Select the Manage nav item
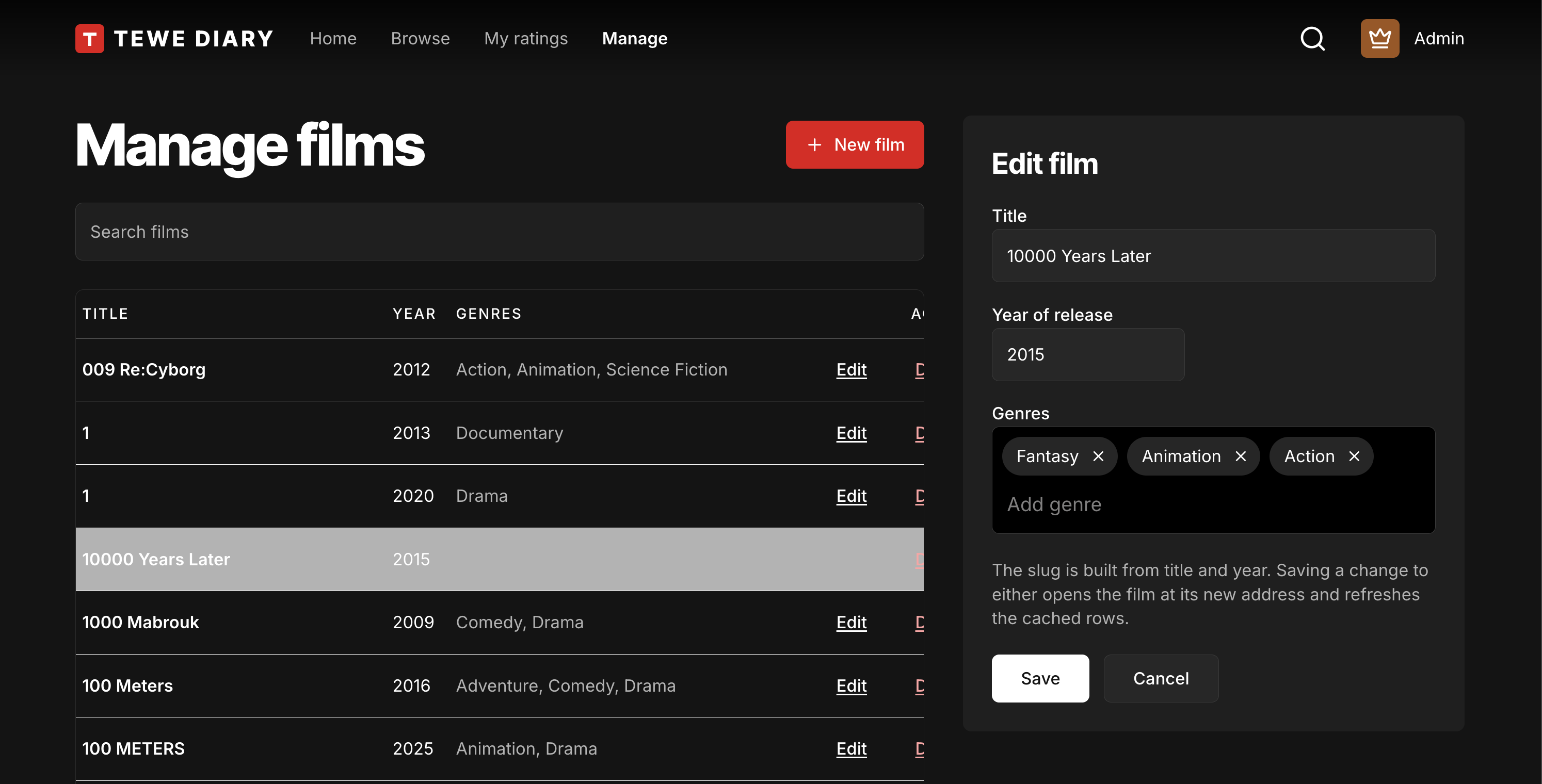The width and height of the screenshot is (1542, 784). click(x=635, y=38)
